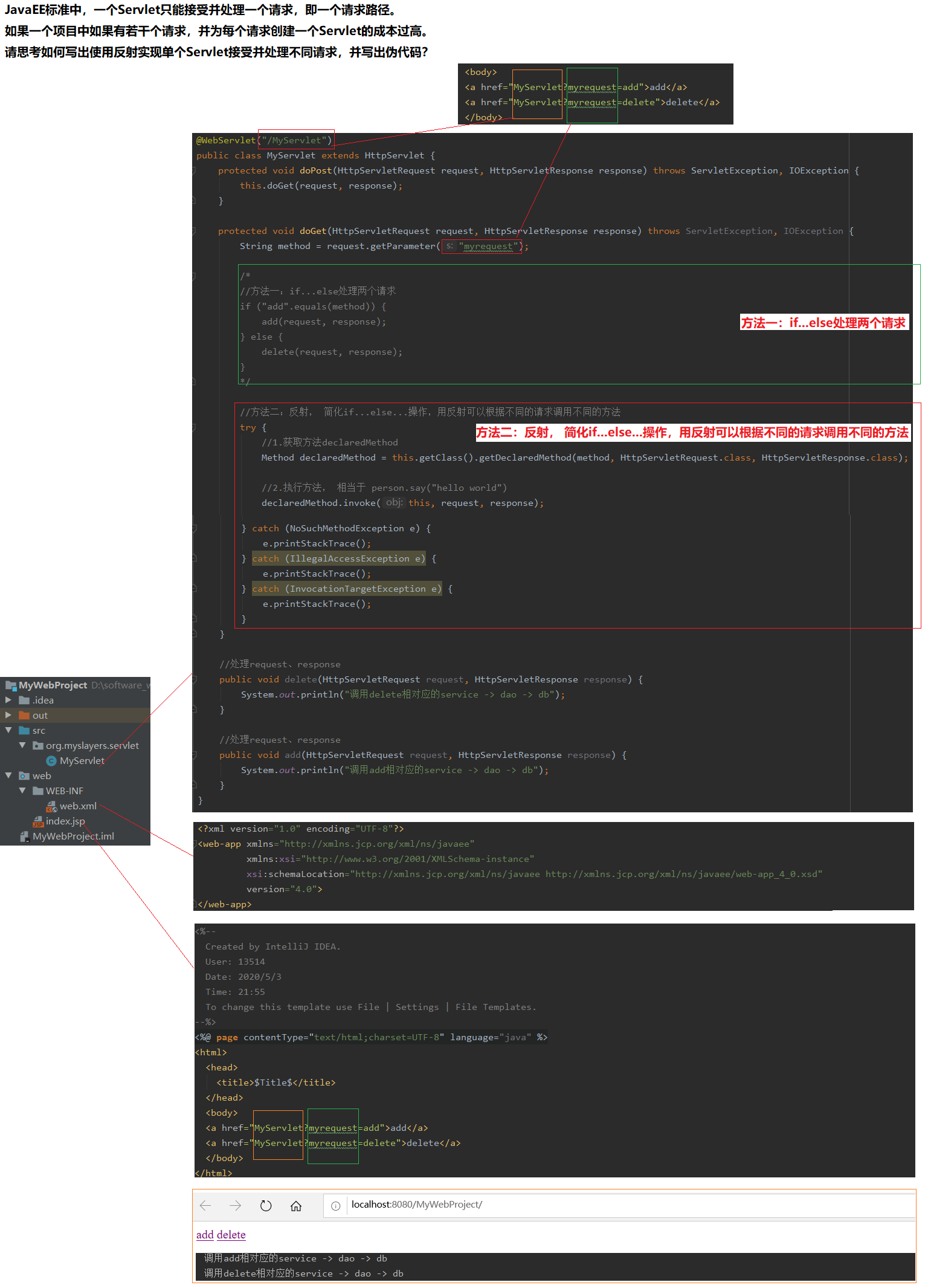Go to the browser home page icon

(295, 1206)
